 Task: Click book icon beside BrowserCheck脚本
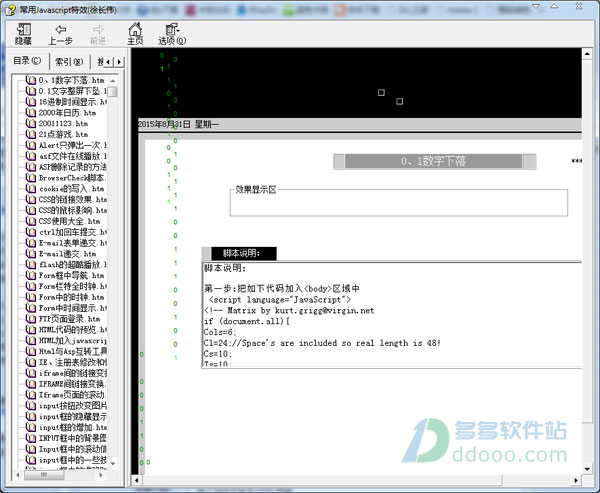[x=31, y=178]
